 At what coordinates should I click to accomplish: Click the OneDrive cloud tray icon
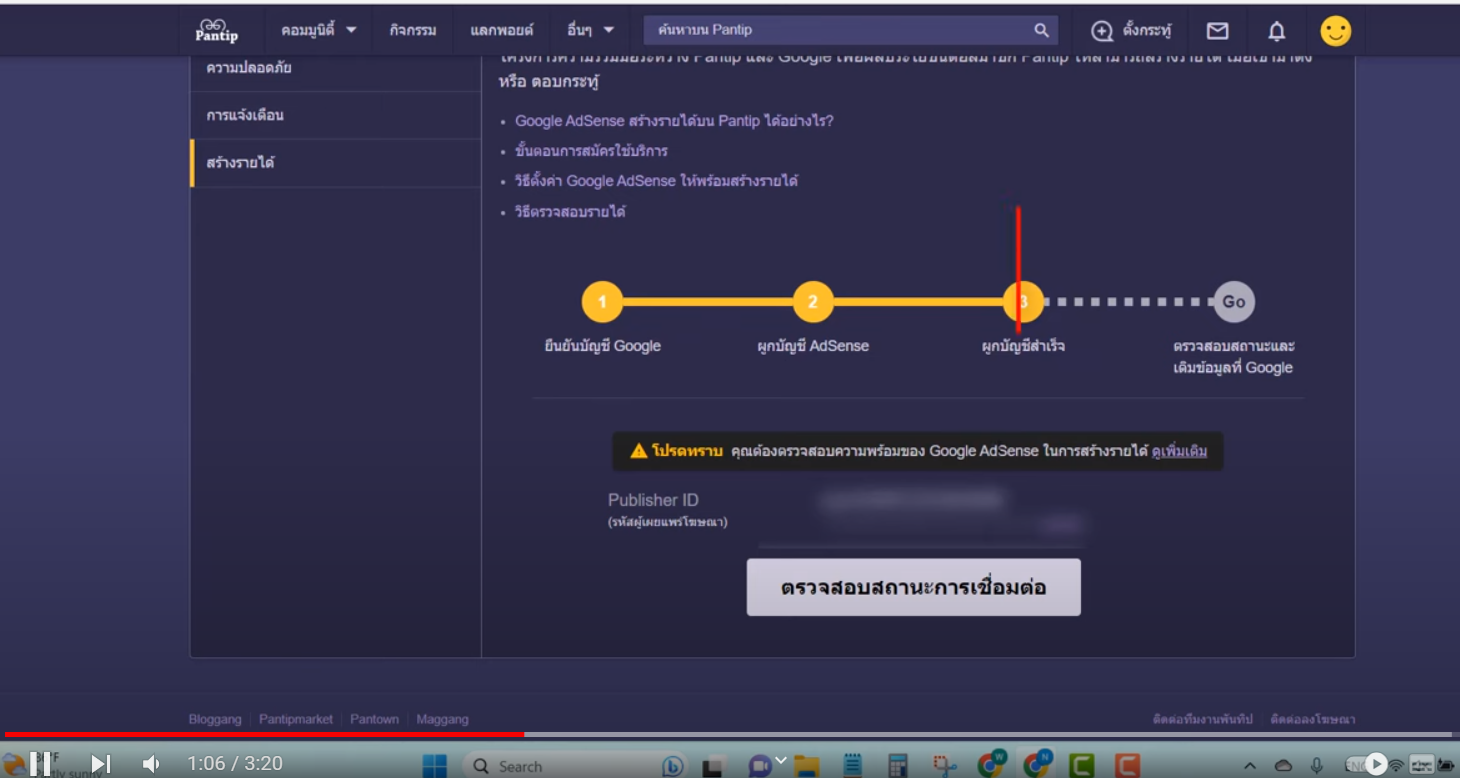tap(1284, 766)
